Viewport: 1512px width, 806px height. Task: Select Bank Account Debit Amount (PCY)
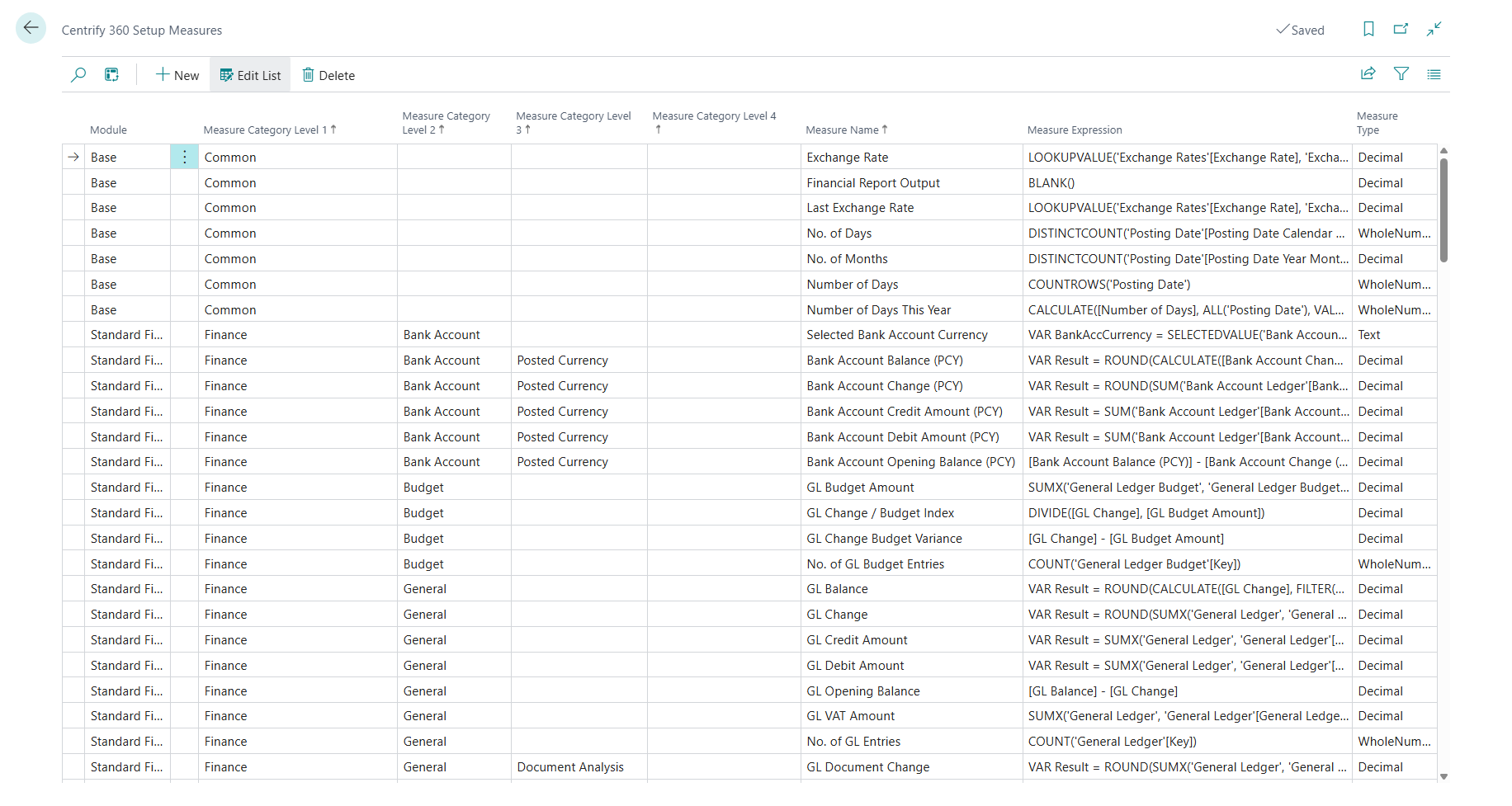912,436
